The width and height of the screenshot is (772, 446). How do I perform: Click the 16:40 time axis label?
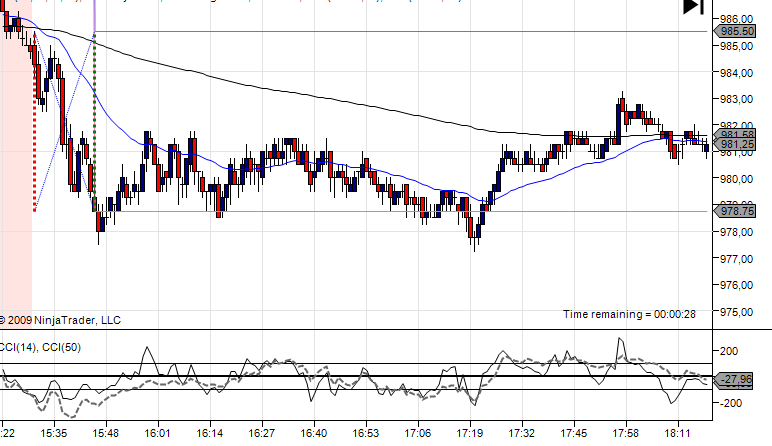point(314,434)
